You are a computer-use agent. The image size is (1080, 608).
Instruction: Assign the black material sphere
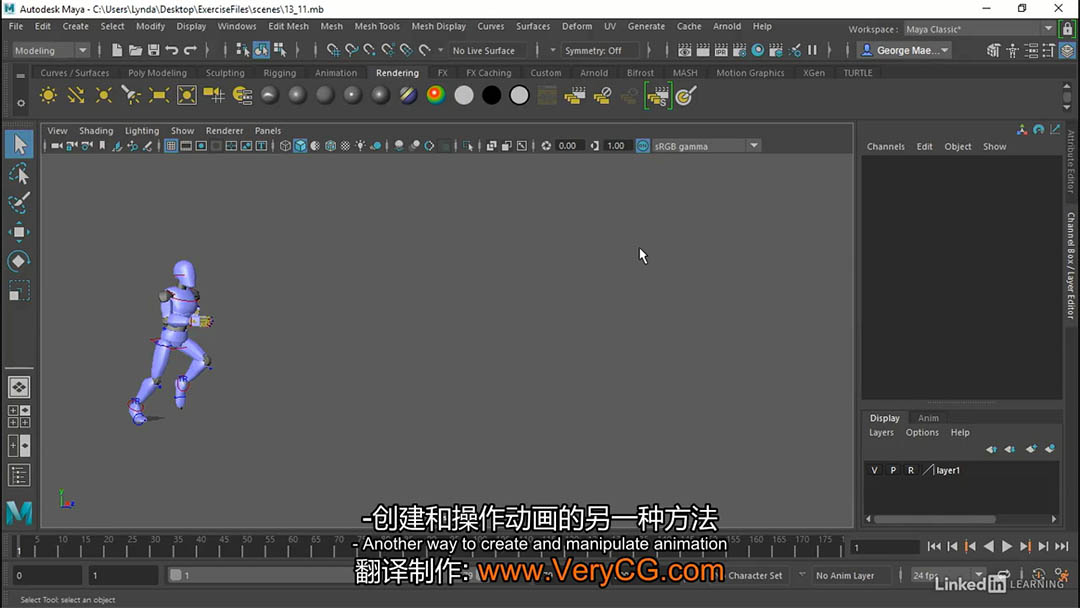[491, 95]
